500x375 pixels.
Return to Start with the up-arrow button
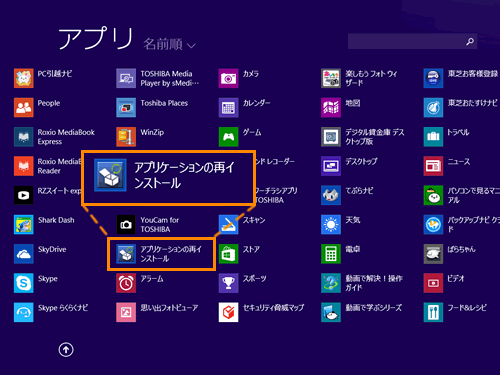[x=66, y=350]
